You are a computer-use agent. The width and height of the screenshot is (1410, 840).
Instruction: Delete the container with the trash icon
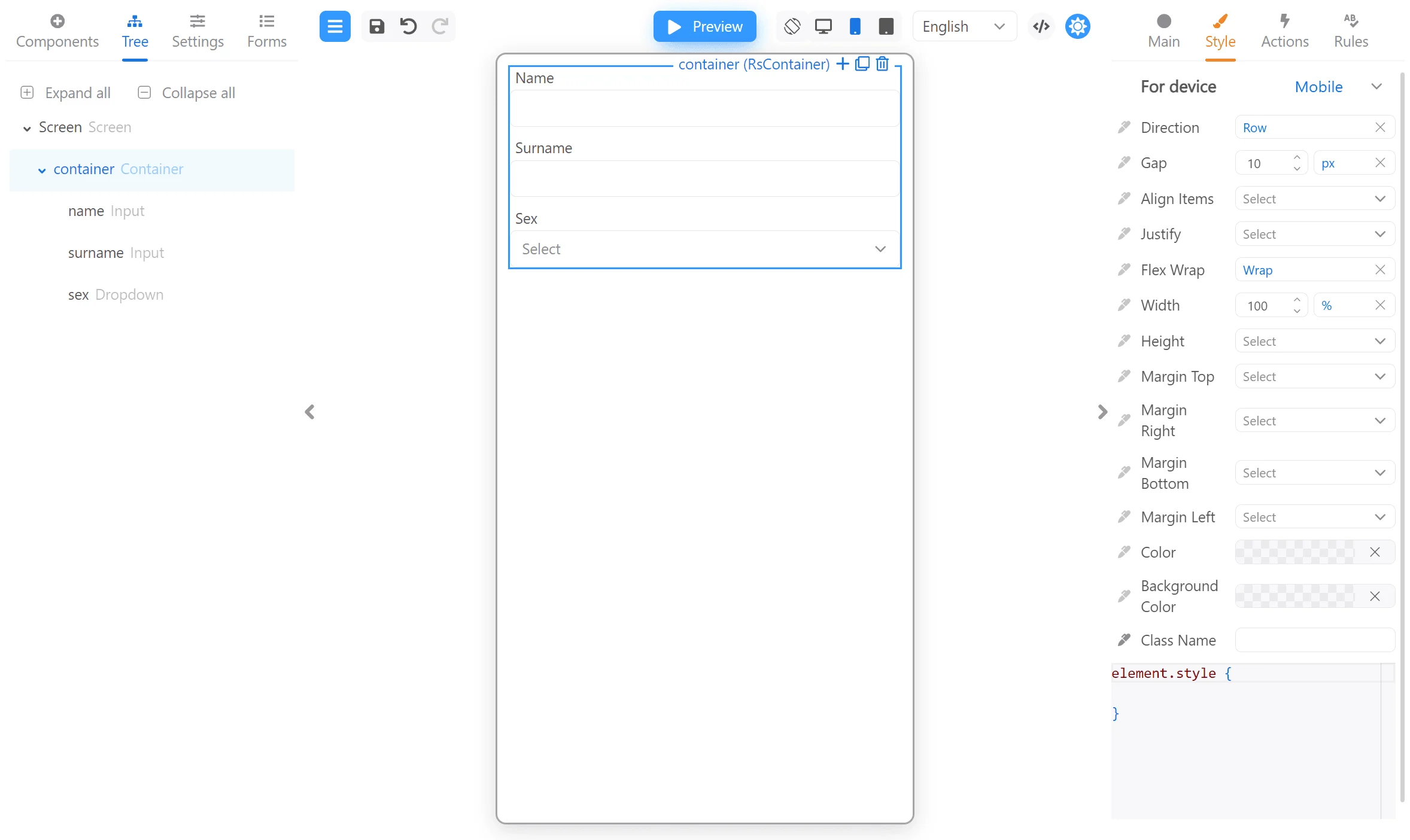click(882, 64)
